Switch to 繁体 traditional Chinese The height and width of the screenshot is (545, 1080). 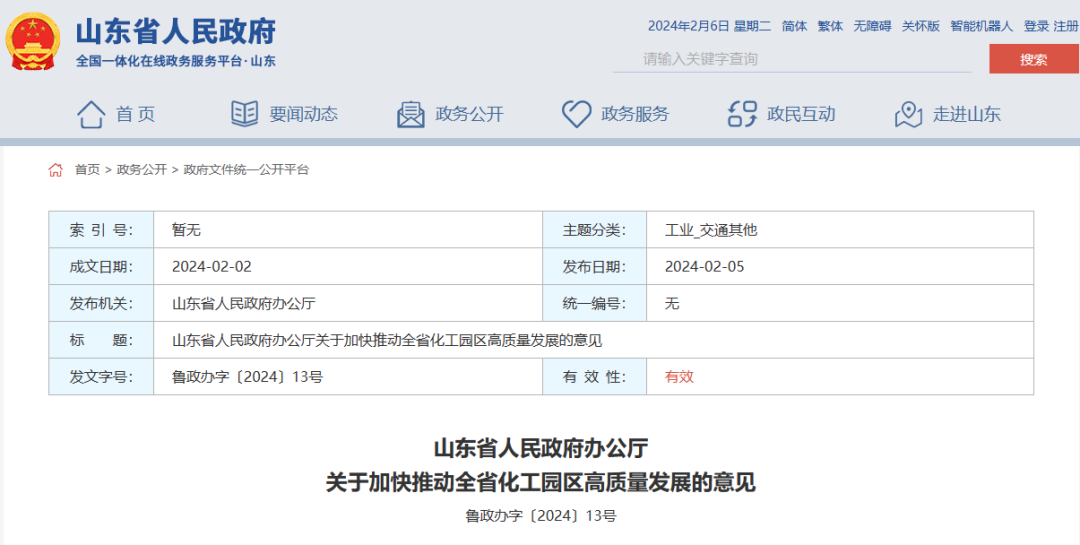pos(830,26)
